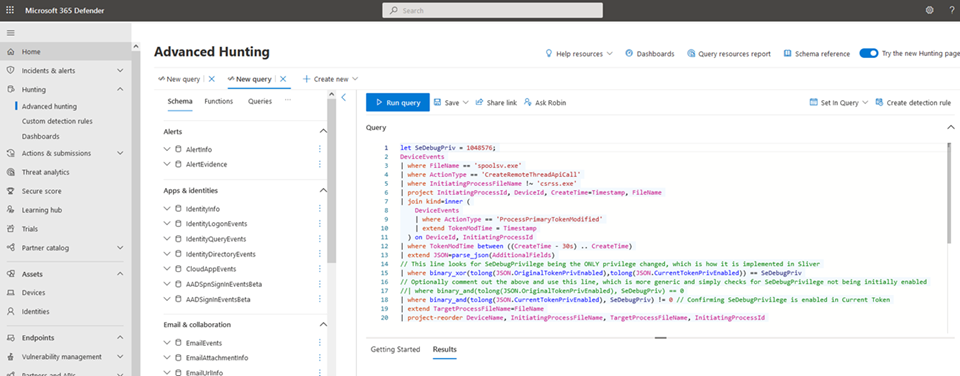The width and height of the screenshot is (960, 376).
Task: Click the Partner catalog icon
Action: pyautogui.click(x=10, y=248)
